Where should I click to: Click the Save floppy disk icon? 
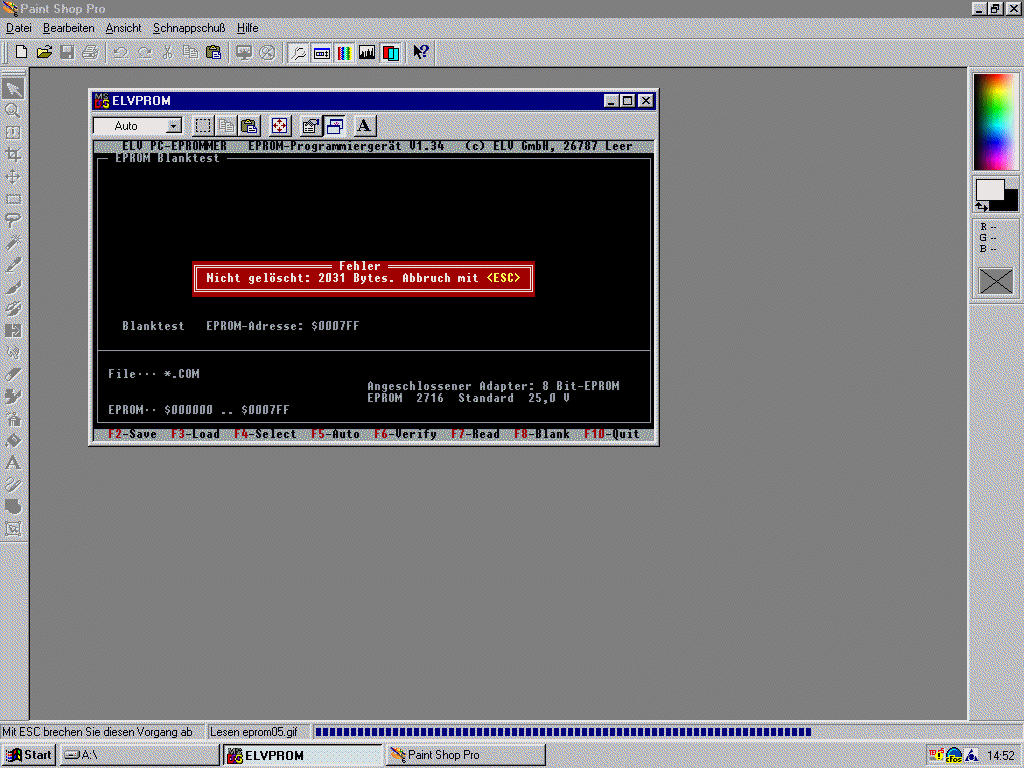[67, 52]
